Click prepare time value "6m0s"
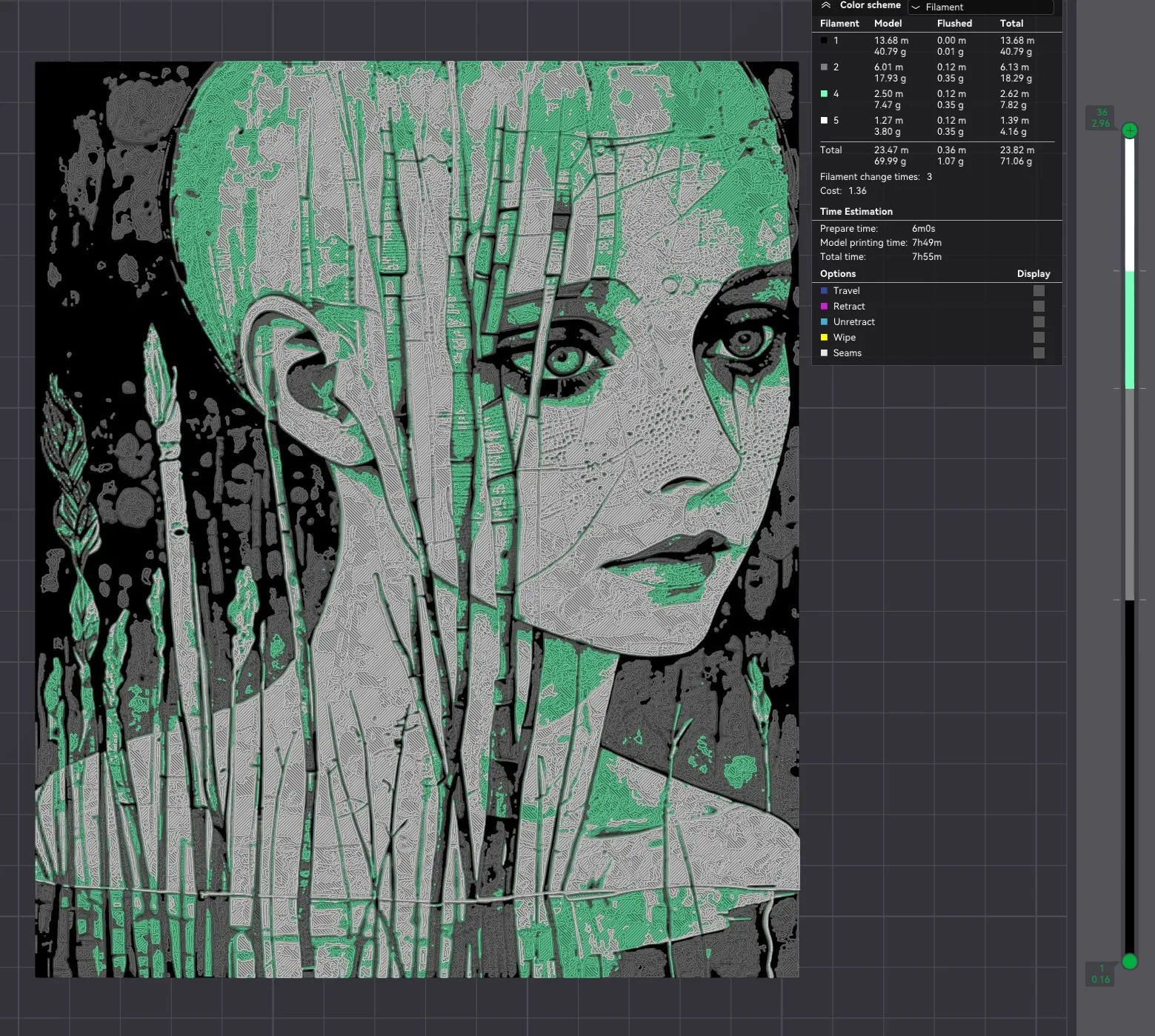 coord(923,229)
